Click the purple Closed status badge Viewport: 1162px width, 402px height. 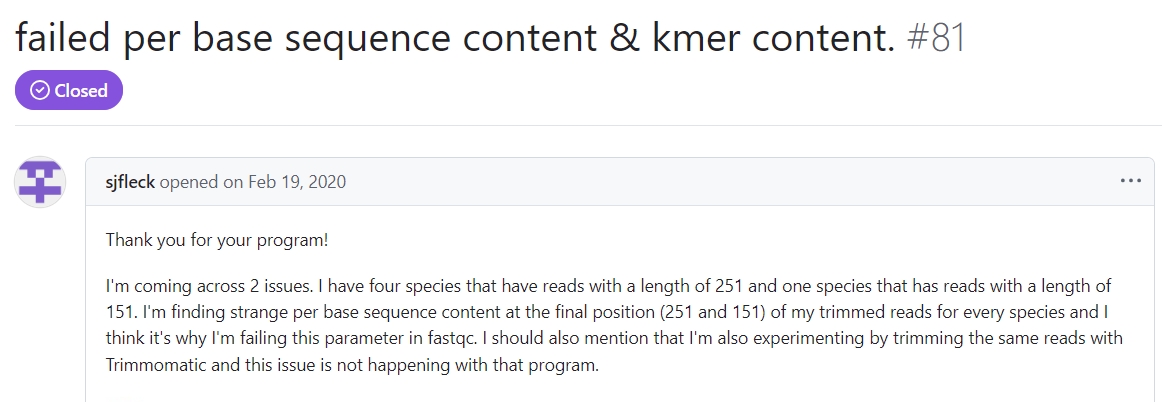(x=69, y=91)
